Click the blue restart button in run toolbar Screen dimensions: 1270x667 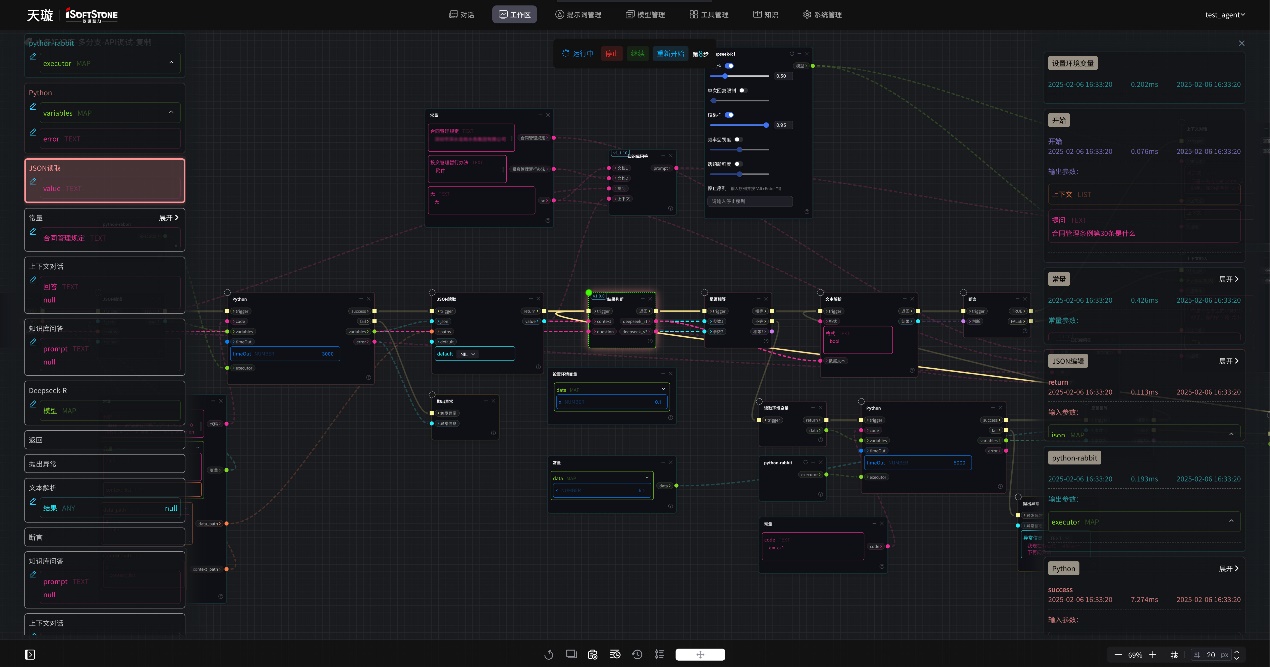click(670, 54)
